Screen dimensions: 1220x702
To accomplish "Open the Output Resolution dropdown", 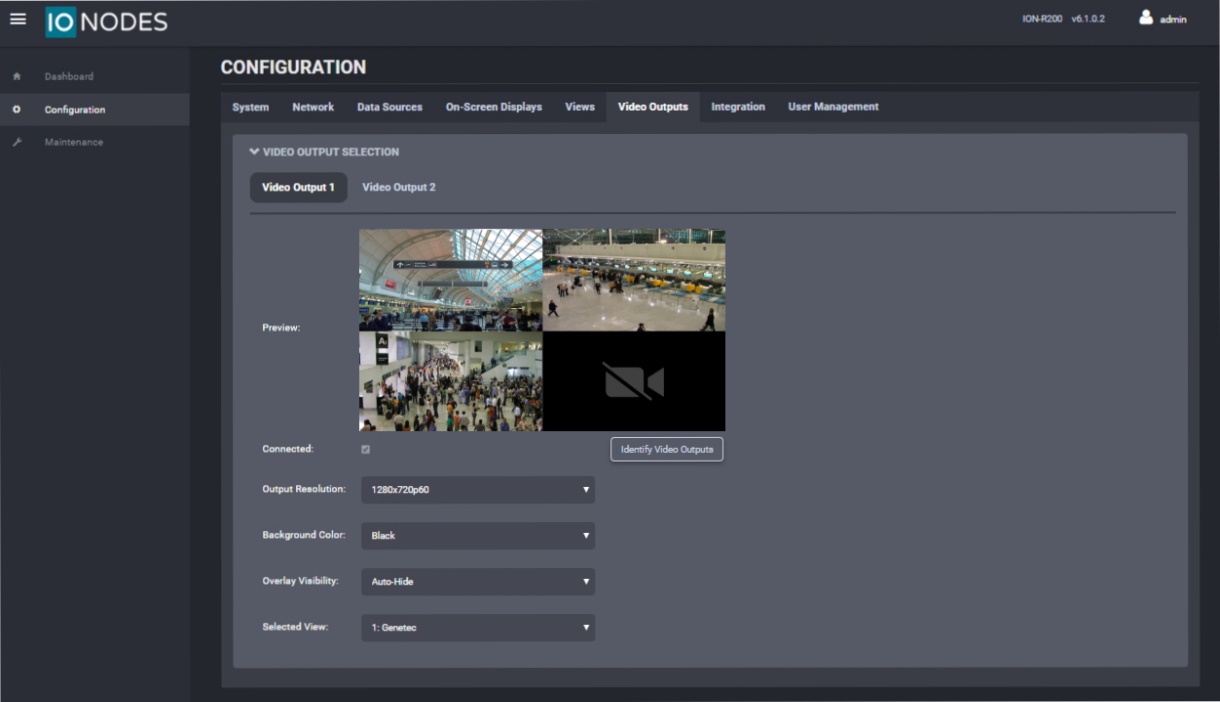I will 477,489.
